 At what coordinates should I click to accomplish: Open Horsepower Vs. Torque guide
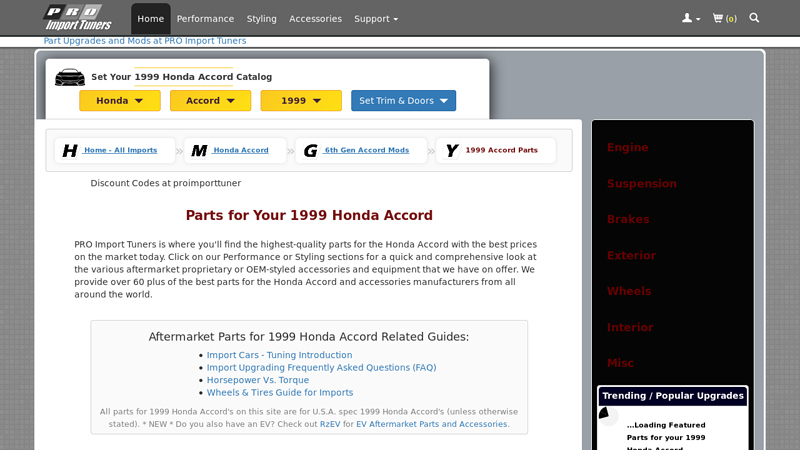pyautogui.click(x=258, y=380)
